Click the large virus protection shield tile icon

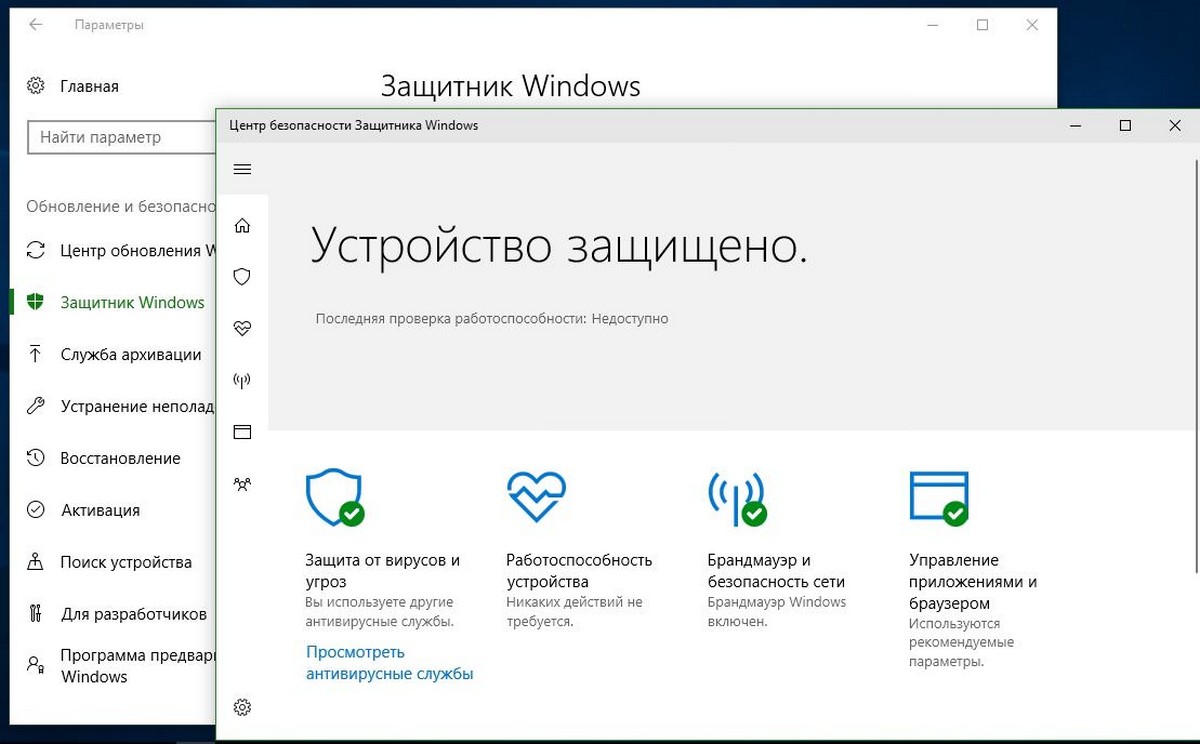pyautogui.click(x=335, y=497)
